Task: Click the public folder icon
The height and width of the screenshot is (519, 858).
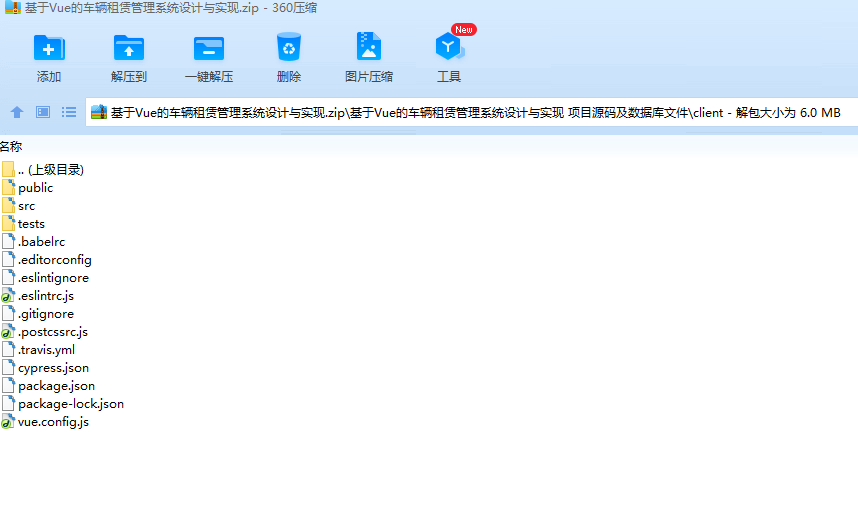Action: click(8, 187)
